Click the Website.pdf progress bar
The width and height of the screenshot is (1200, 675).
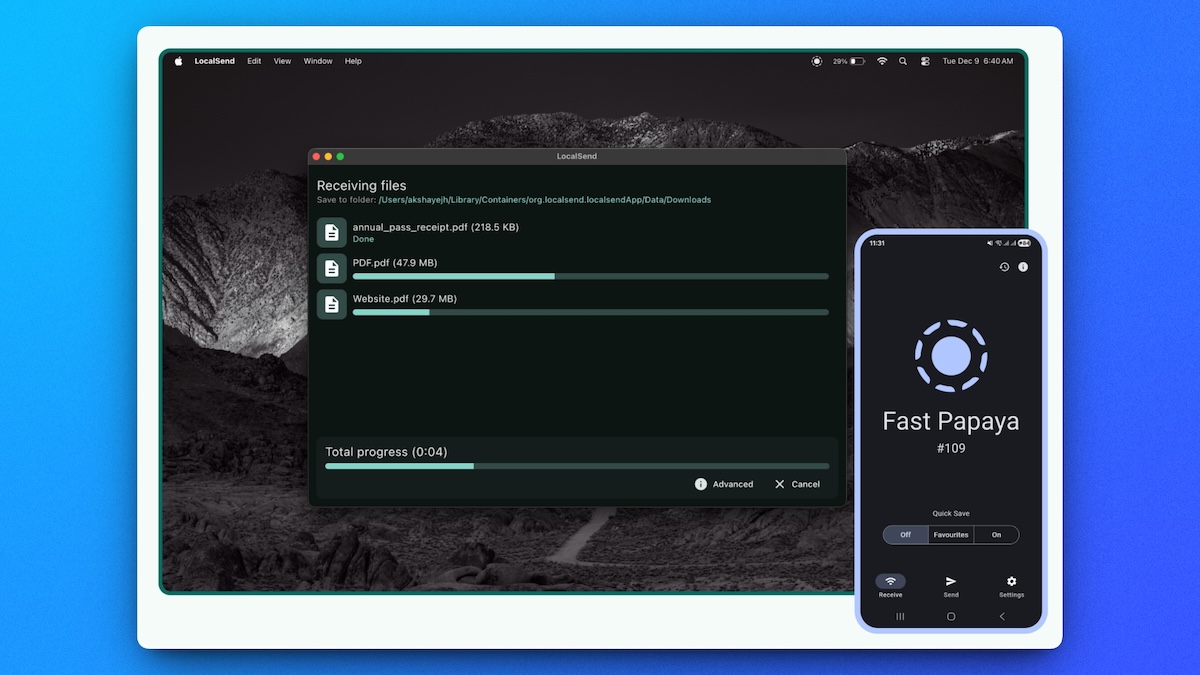point(591,312)
